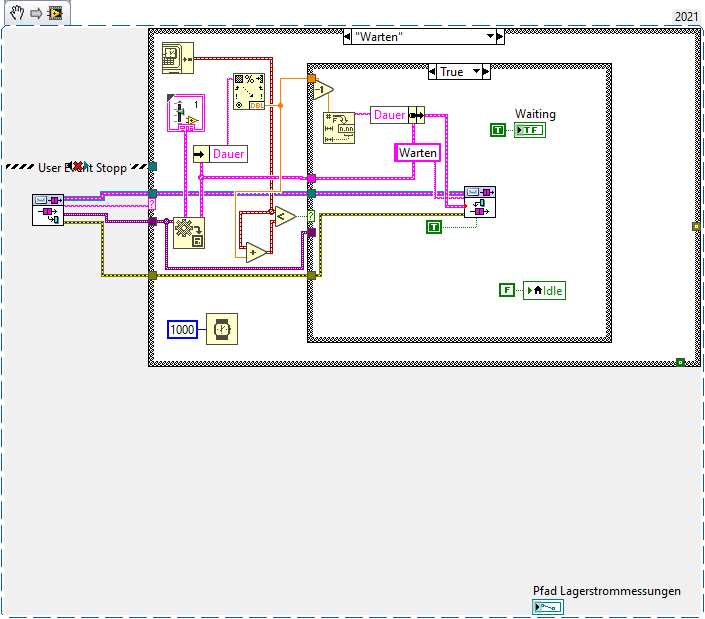Click the run arrow tool icon

tap(36, 13)
